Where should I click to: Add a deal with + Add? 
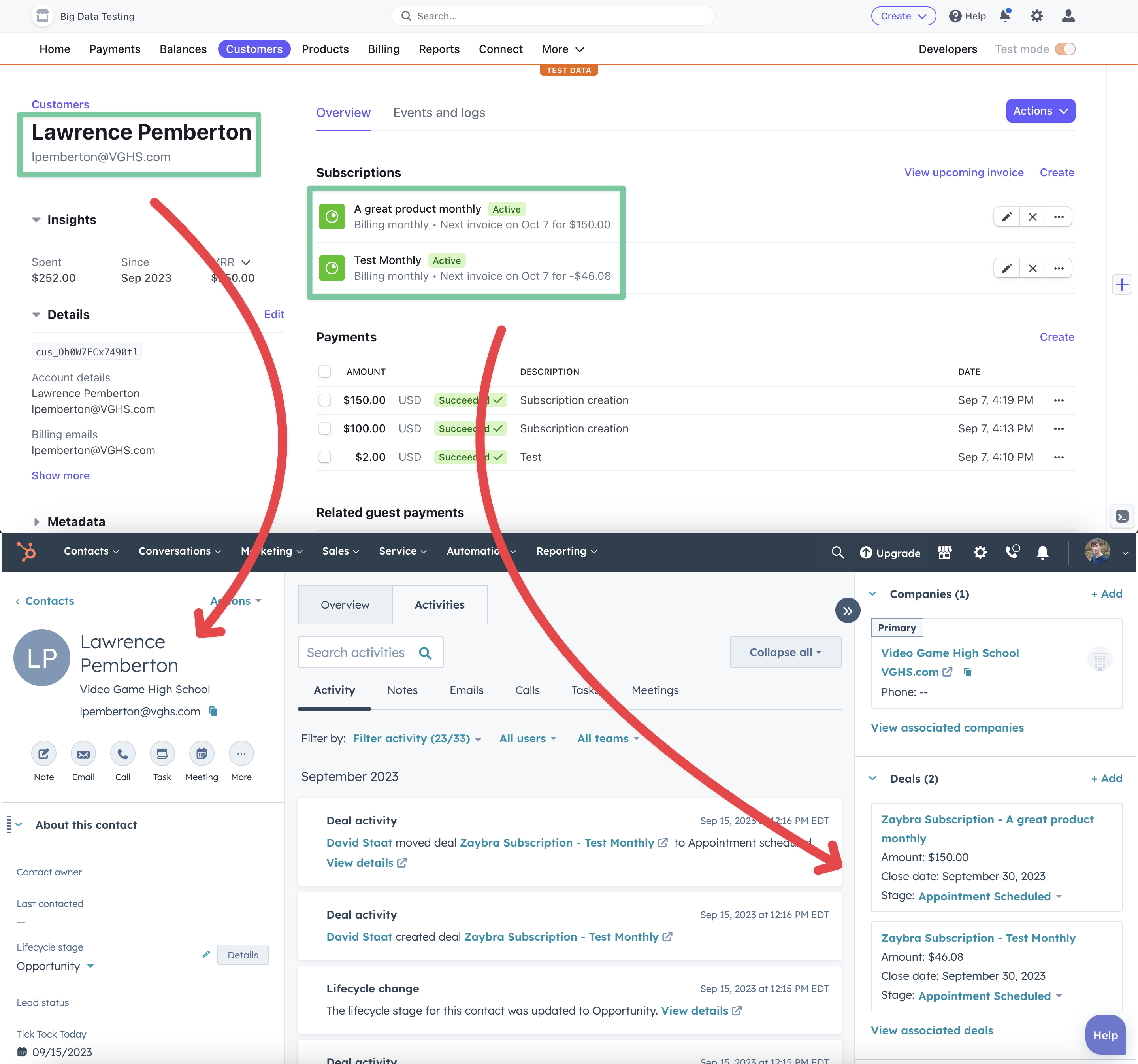[1106, 778]
